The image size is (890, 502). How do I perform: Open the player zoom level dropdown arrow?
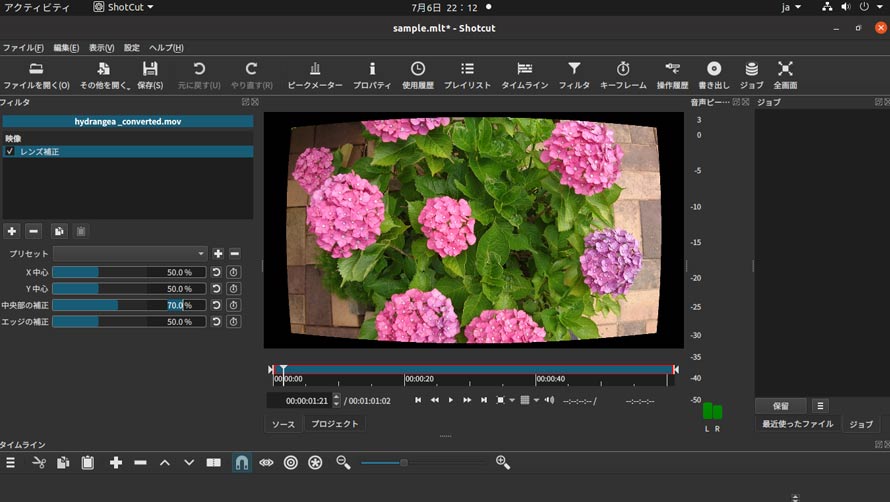click(512, 400)
